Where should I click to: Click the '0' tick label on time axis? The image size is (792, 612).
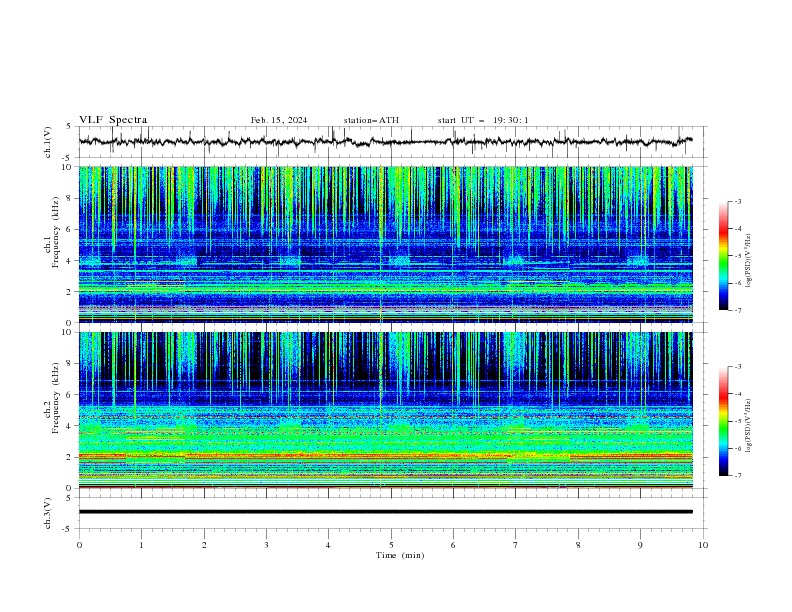click(79, 545)
